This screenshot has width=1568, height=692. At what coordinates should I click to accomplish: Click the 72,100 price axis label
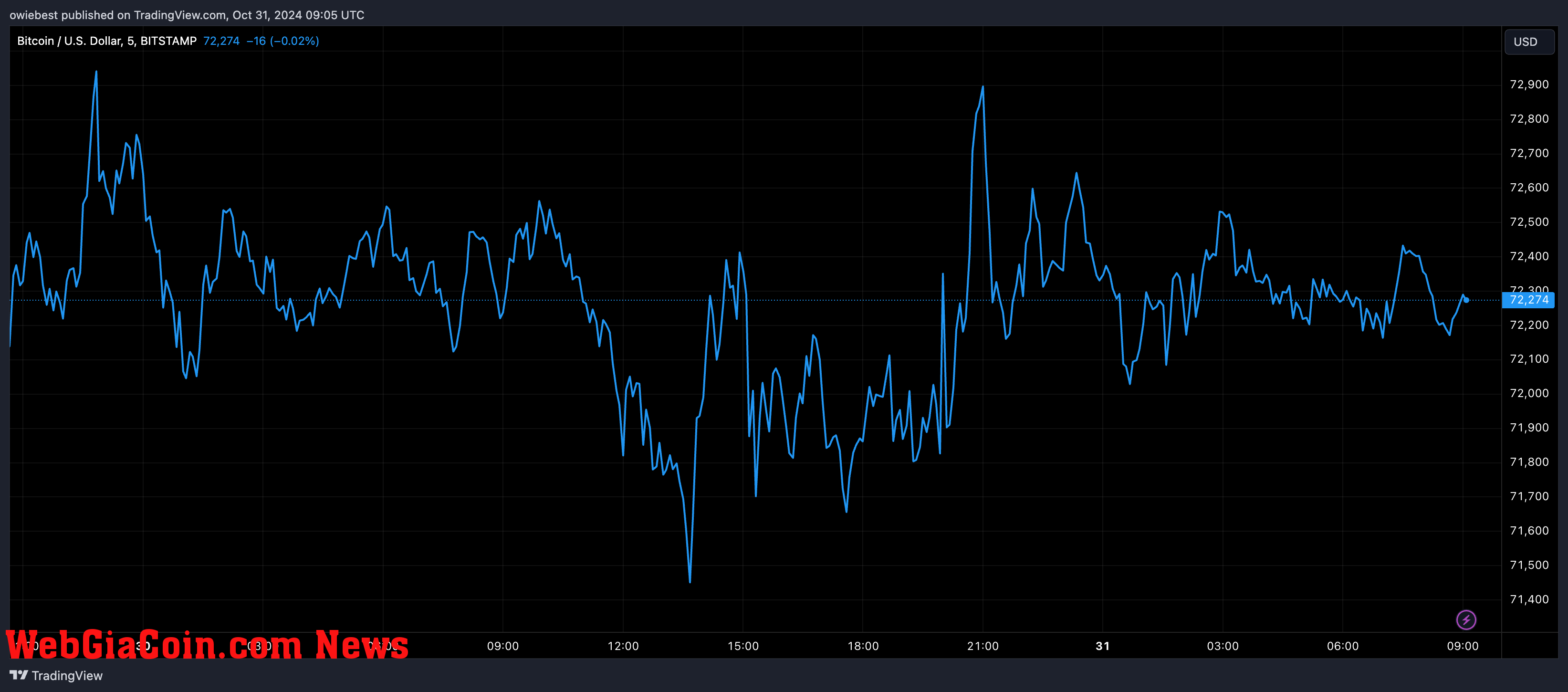click(x=1529, y=359)
